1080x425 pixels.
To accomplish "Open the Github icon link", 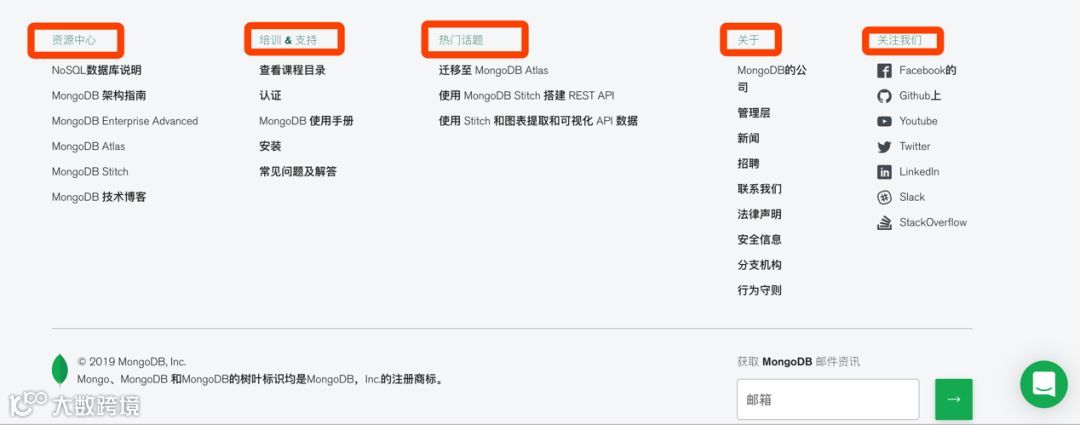I will click(x=884, y=96).
